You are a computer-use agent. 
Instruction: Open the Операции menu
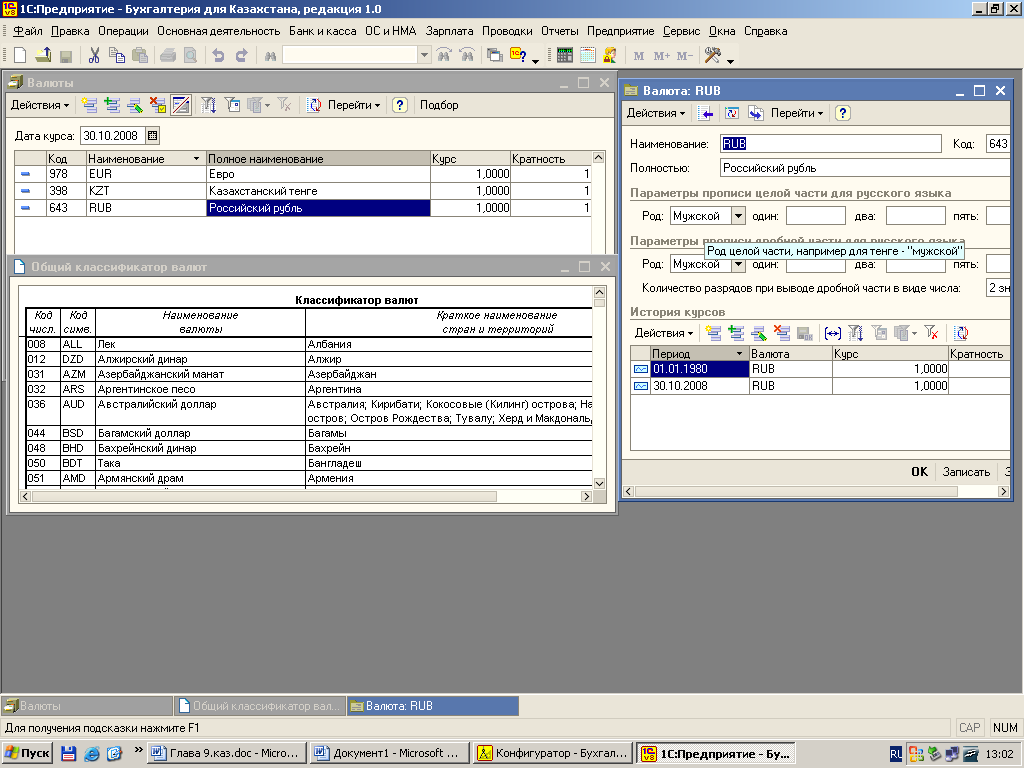coord(123,31)
